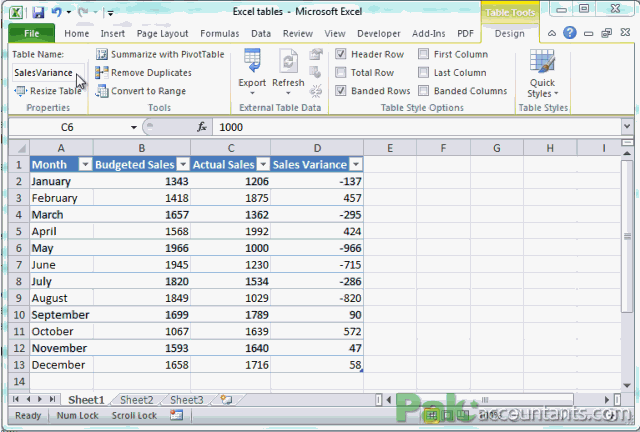Viewport: 640px width, 432px height.
Task: Open the Review ribbon tab
Action: [298, 33]
